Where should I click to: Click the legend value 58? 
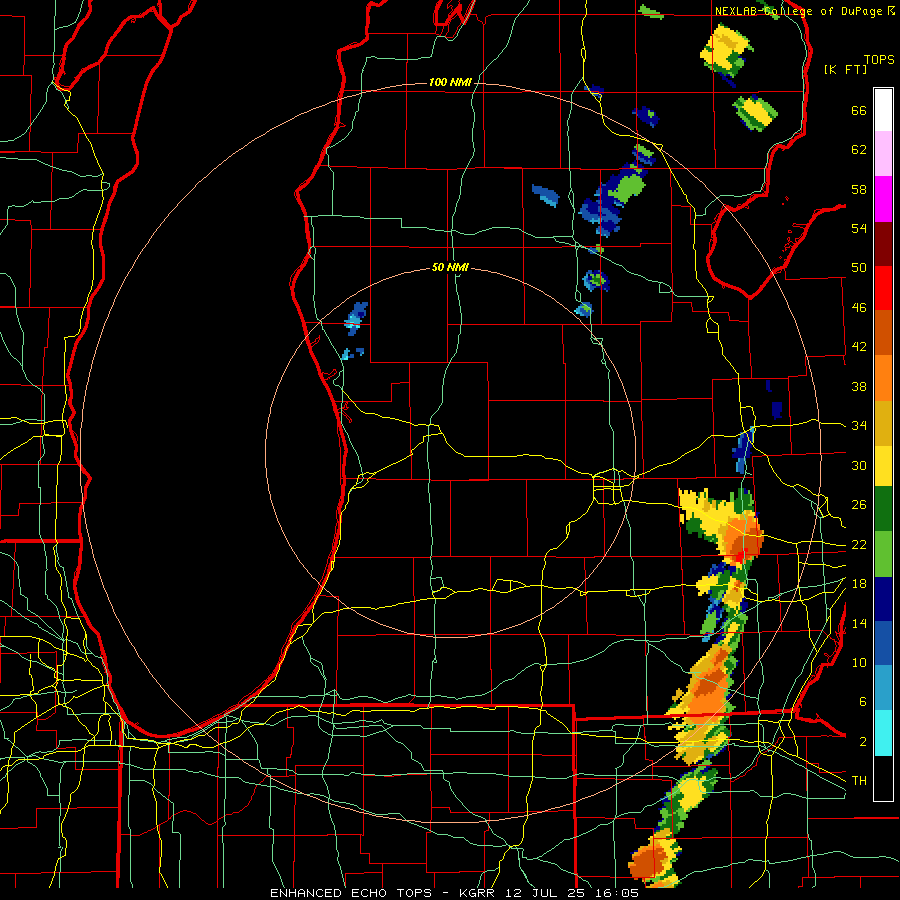tap(859, 189)
